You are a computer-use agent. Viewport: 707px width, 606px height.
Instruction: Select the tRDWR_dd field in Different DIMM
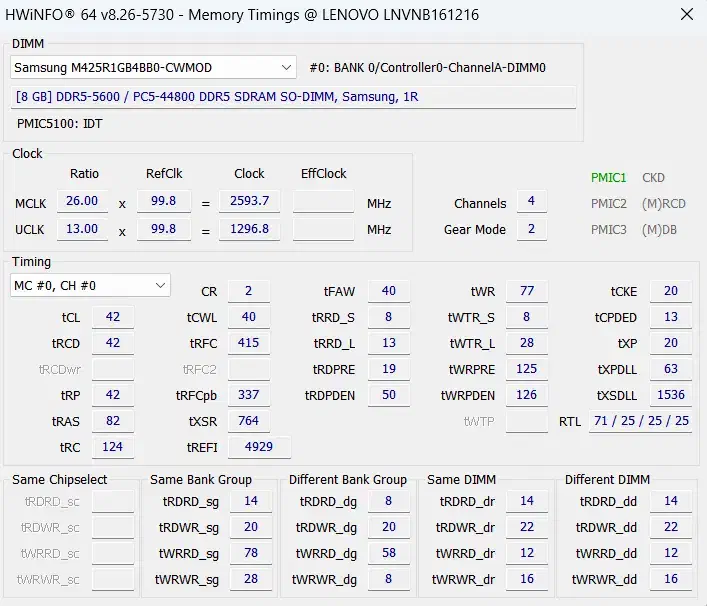[670, 527]
